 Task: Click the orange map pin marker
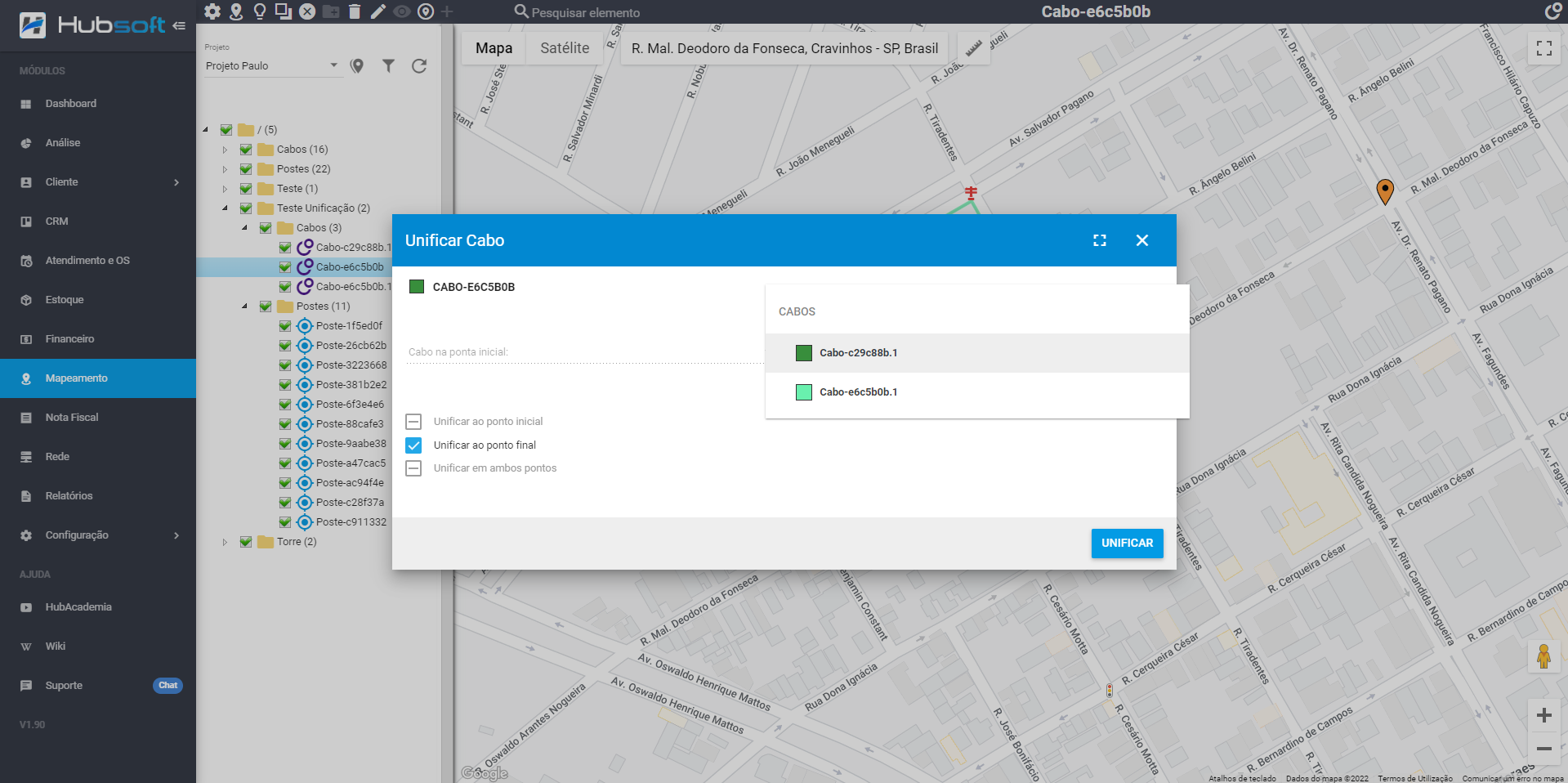pyautogui.click(x=1385, y=191)
